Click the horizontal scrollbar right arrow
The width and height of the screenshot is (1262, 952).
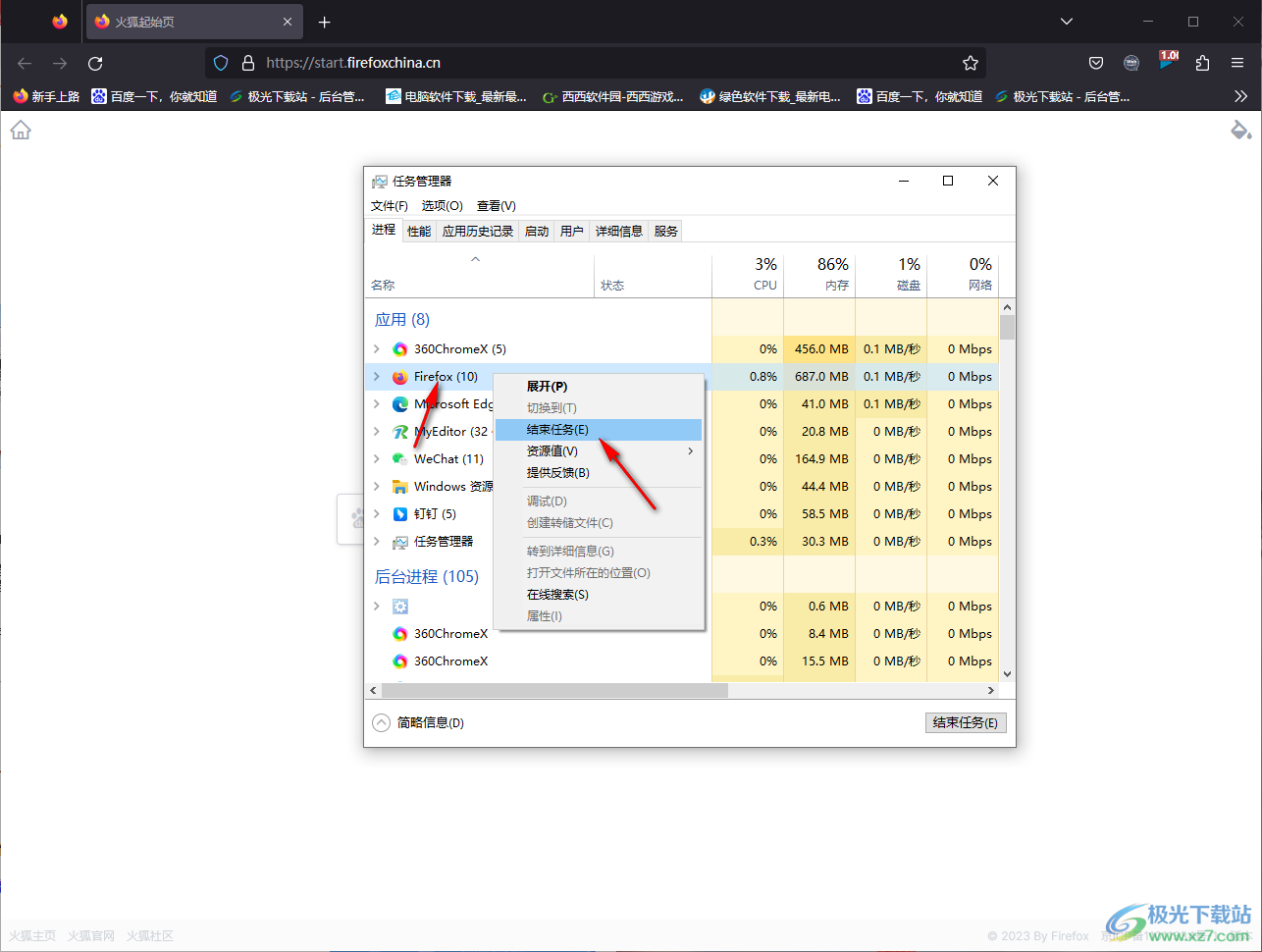click(x=990, y=691)
